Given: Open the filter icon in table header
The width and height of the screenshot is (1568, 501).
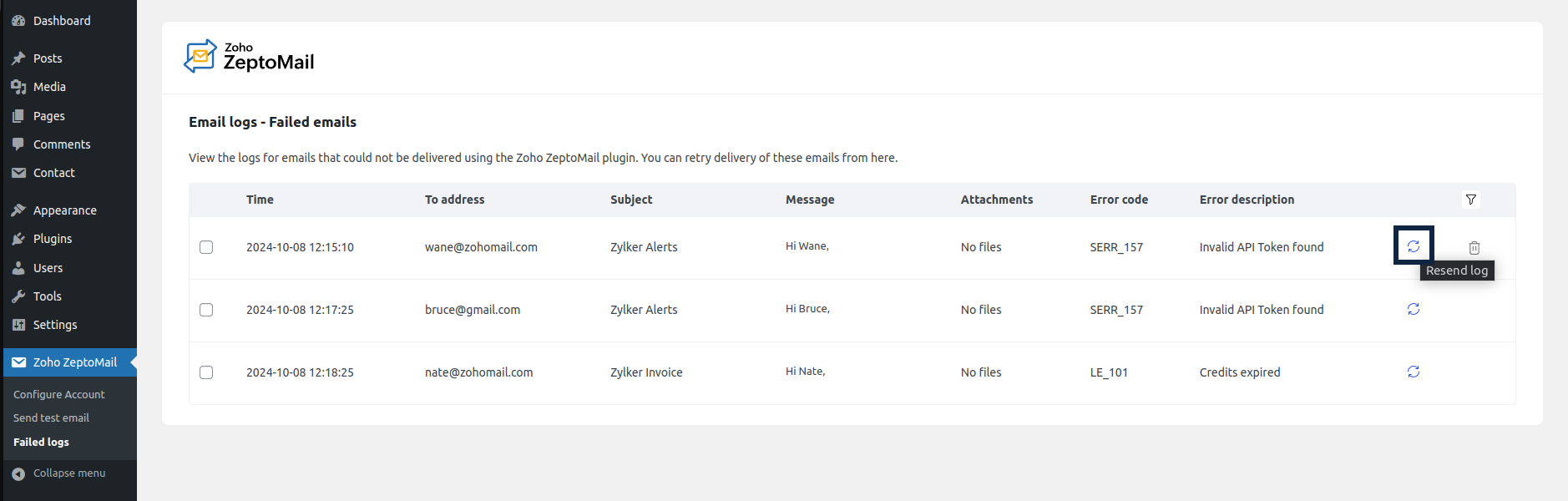Looking at the screenshot, I should click(x=1470, y=200).
